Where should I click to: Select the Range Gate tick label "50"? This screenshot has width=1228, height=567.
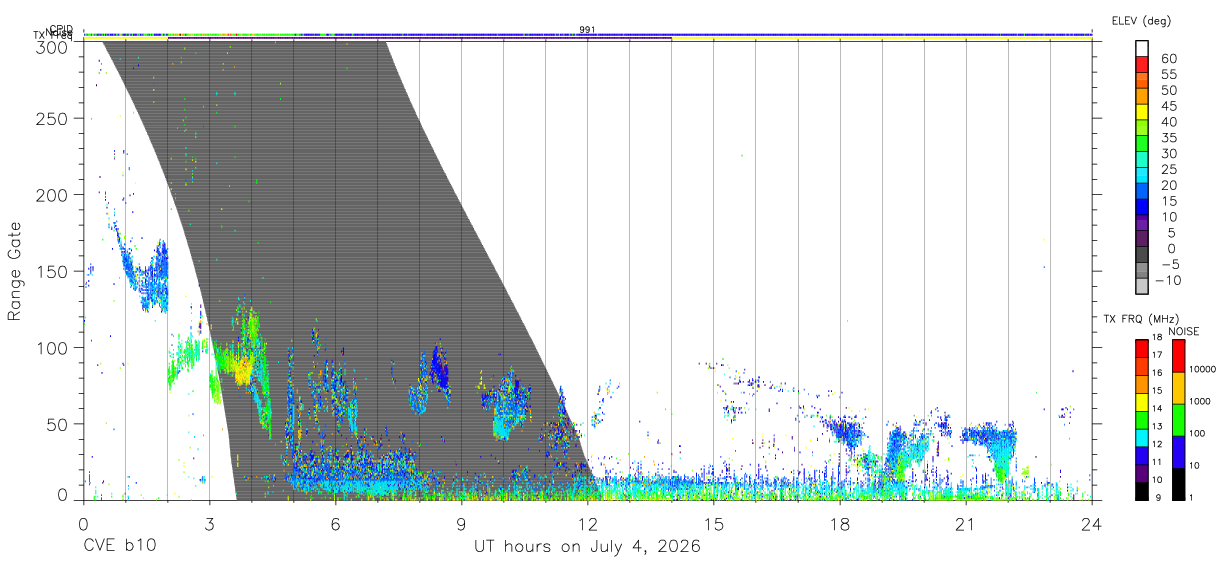coord(58,424)
